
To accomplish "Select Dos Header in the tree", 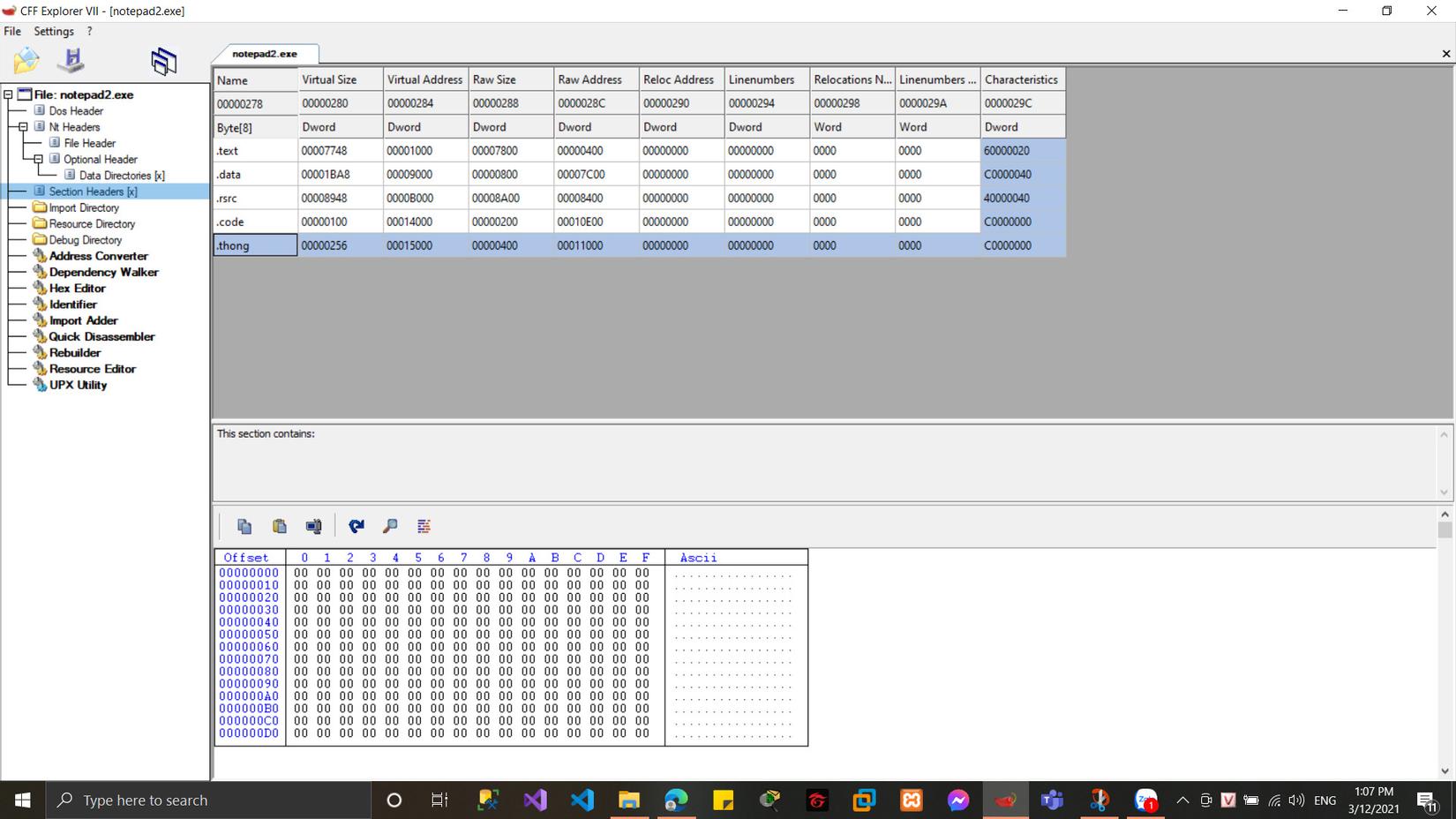I will (x=76, y=111).
